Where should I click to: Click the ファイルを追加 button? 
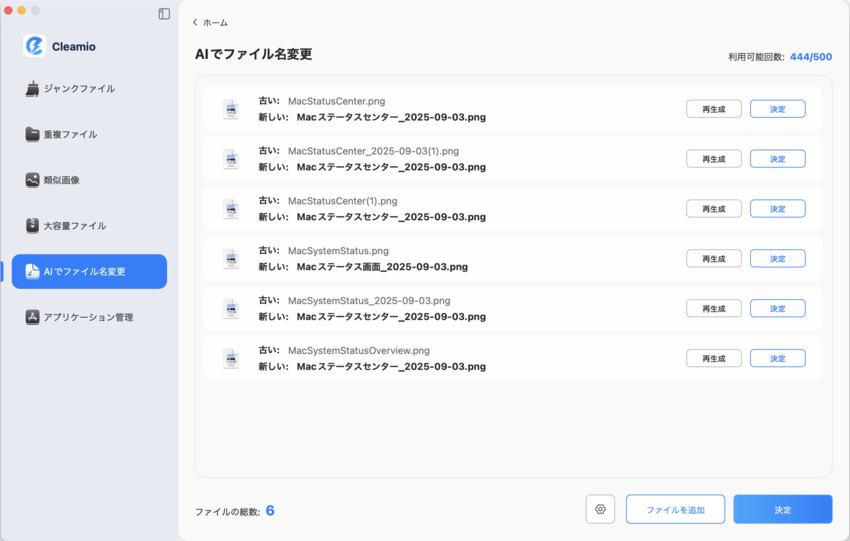[x=675, y=509]
